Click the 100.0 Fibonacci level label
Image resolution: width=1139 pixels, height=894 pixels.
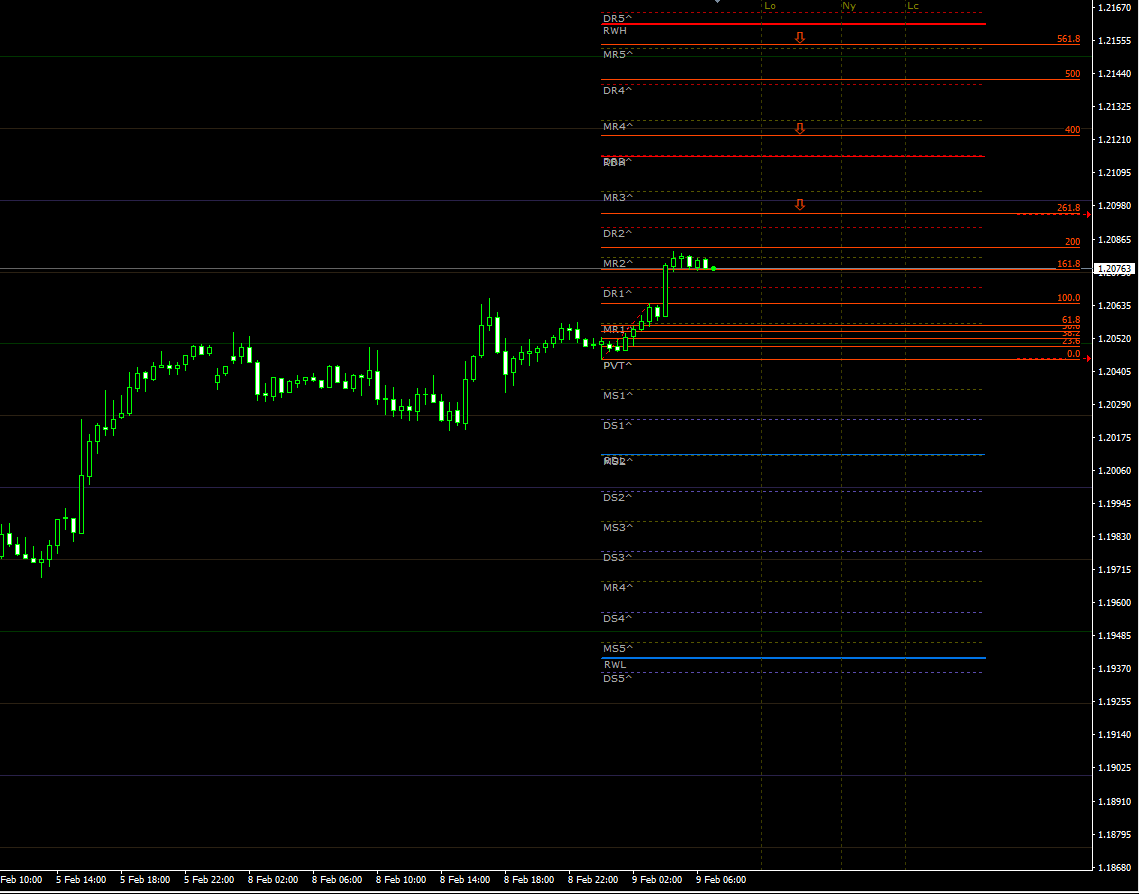[1068, 297]
